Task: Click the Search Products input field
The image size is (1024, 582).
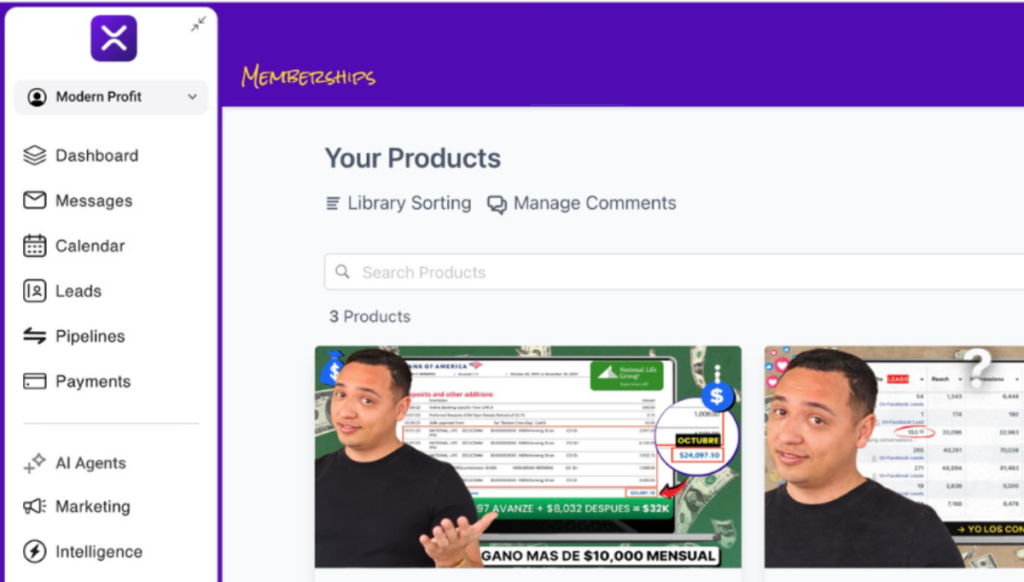Action: click(x=674, y=272)
